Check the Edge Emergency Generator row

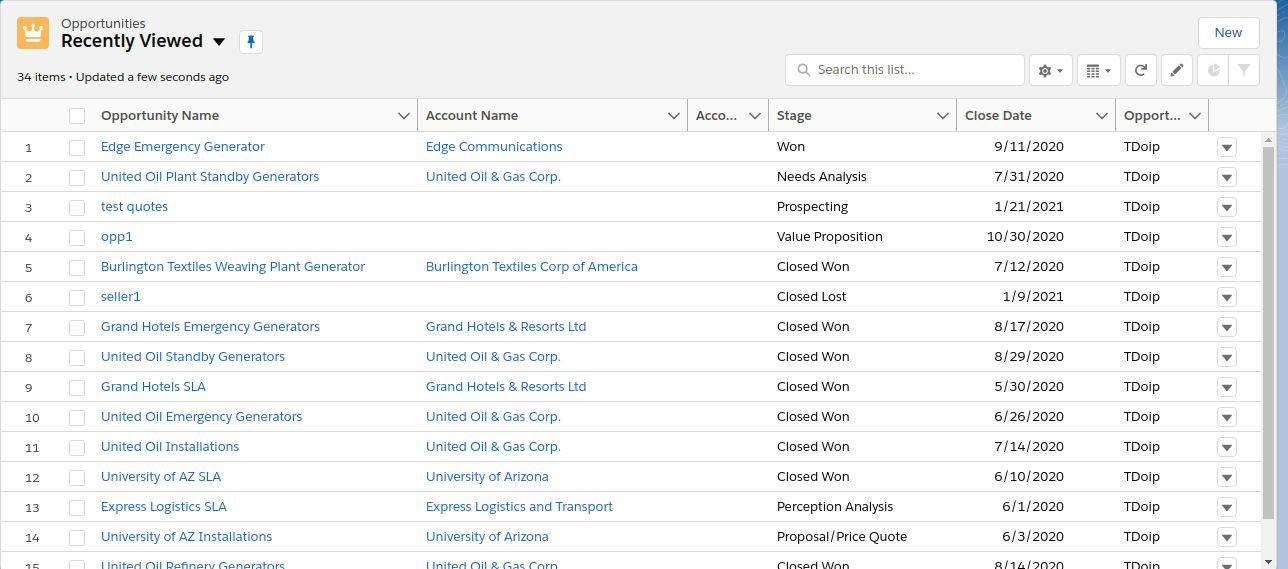tap(77, 147)
